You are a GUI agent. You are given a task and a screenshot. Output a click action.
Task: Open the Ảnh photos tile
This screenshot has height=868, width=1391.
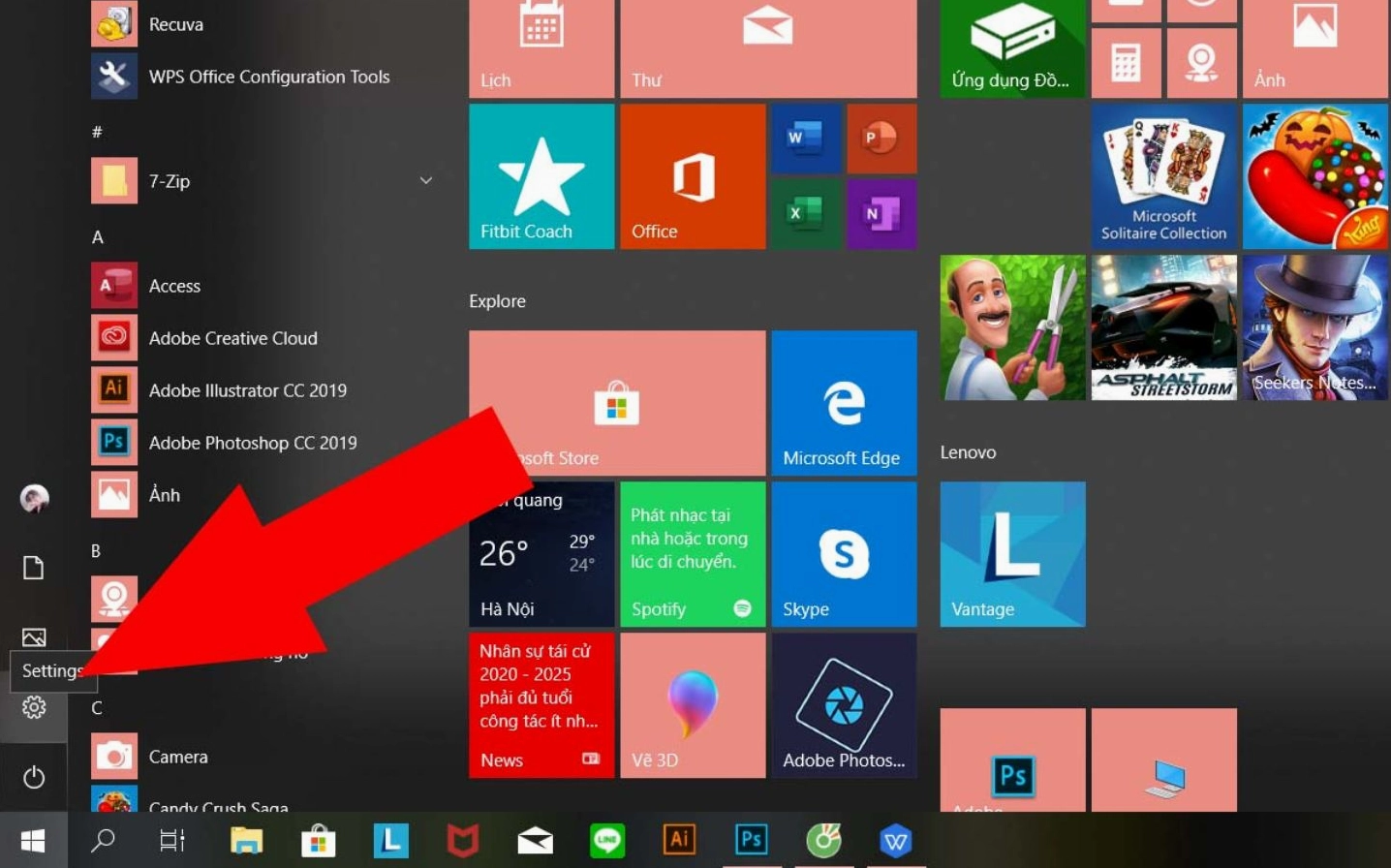pyautogui.click(x=1314, y=48)
